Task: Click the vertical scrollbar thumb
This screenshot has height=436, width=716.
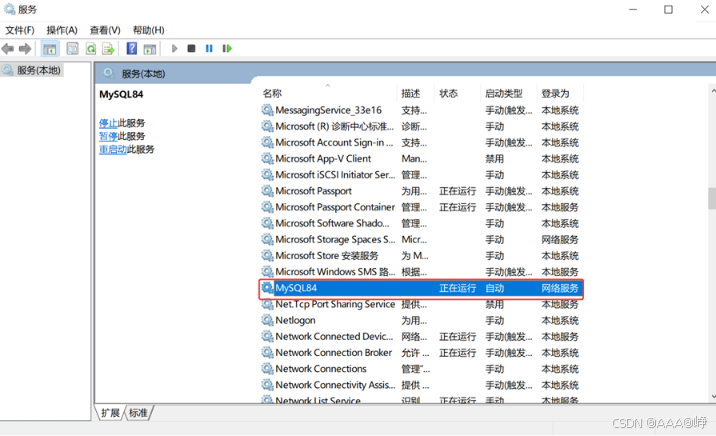Action: pyautogui.click(x=712, y=198)
